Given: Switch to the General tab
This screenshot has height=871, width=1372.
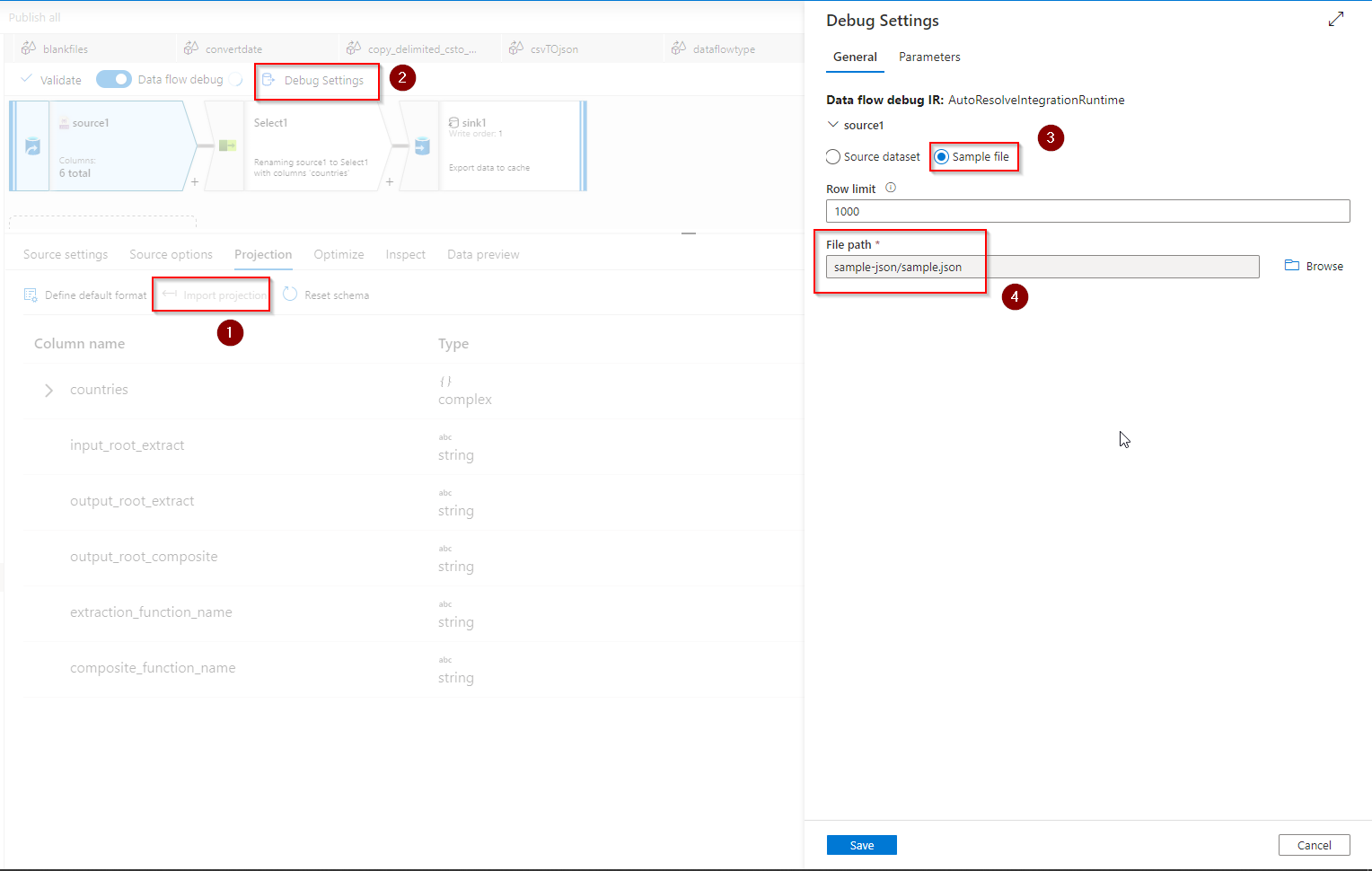Looking at the screenshot, I should [x=855, y=57].
